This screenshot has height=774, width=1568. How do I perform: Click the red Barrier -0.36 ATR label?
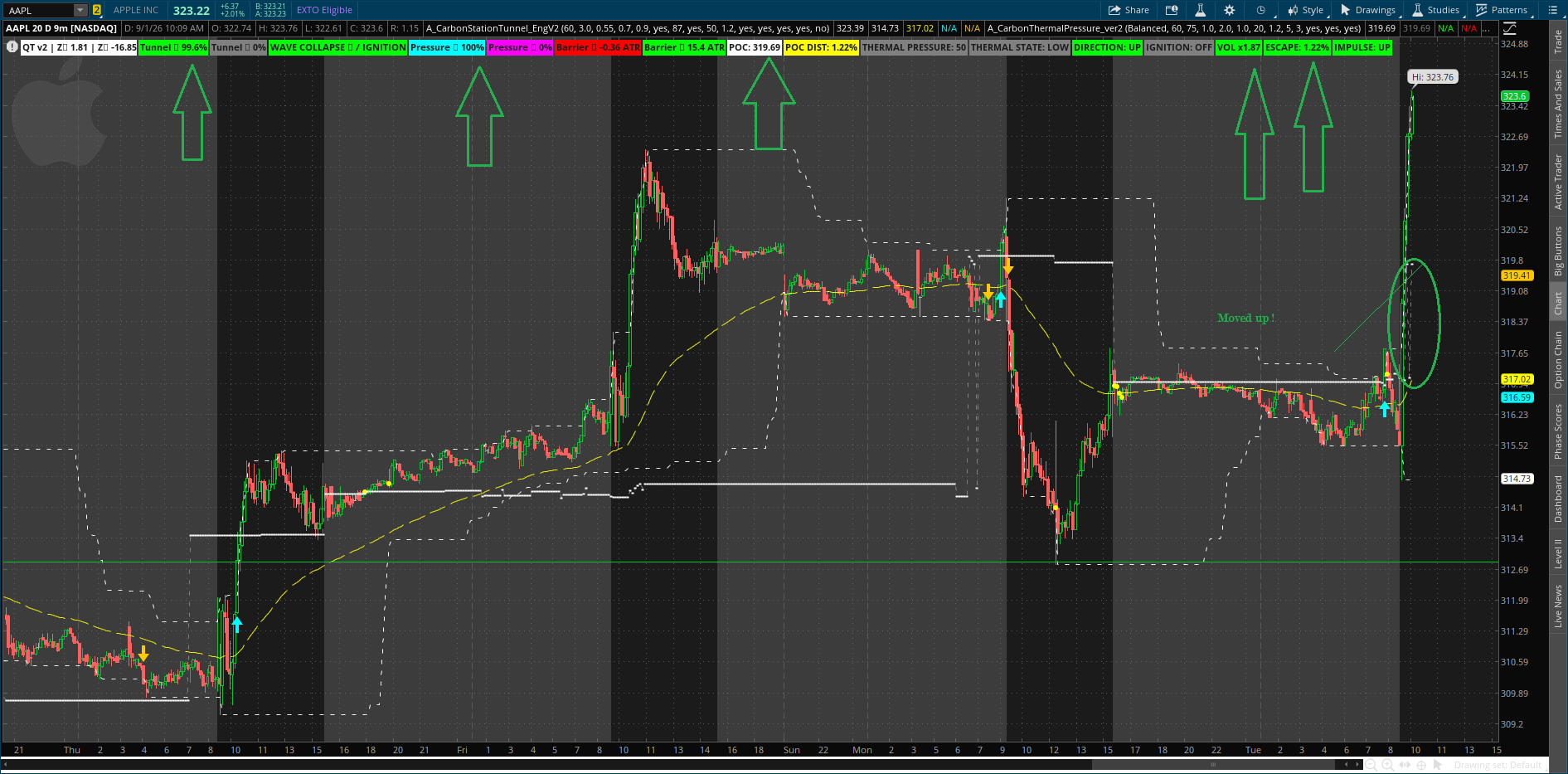[598, 47]
